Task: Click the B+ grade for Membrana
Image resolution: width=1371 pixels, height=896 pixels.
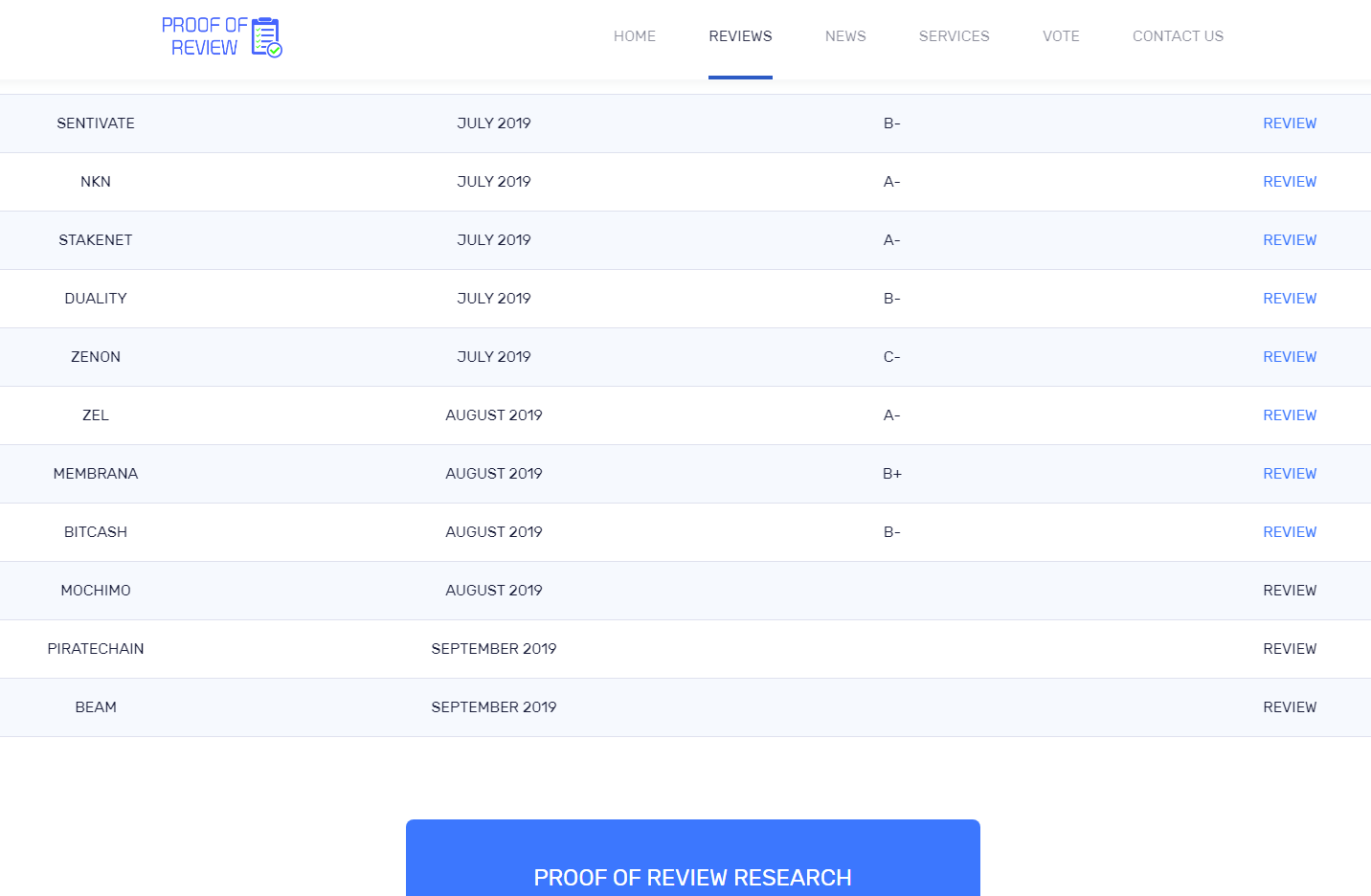Action: [892, 474]
